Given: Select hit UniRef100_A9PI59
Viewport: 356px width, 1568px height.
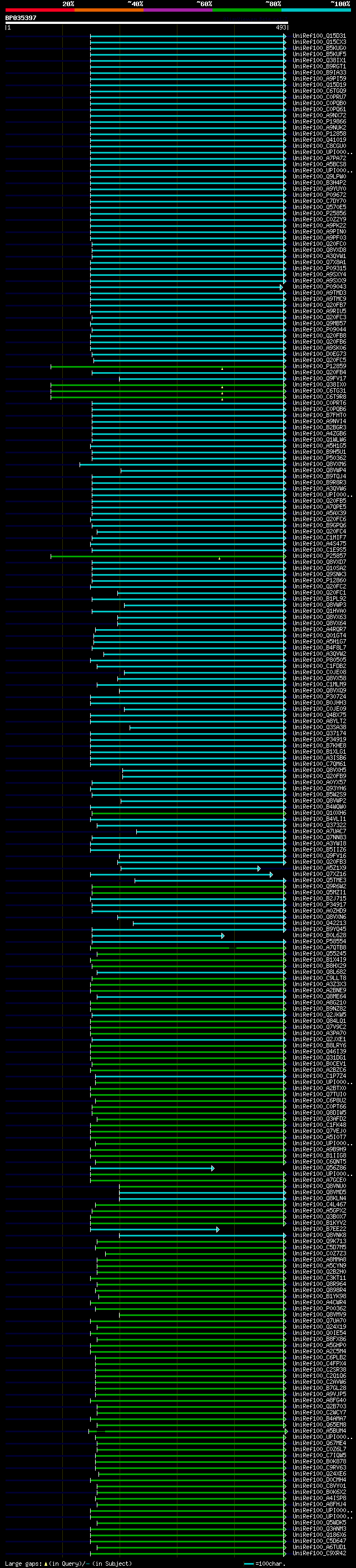Looking at the screenshot, I should (319, 78).
